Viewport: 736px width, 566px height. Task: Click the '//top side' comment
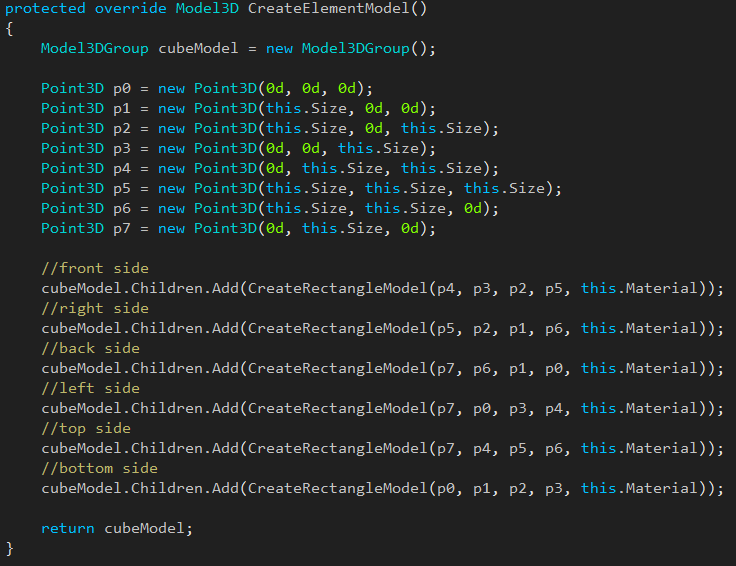coord(86,428)
